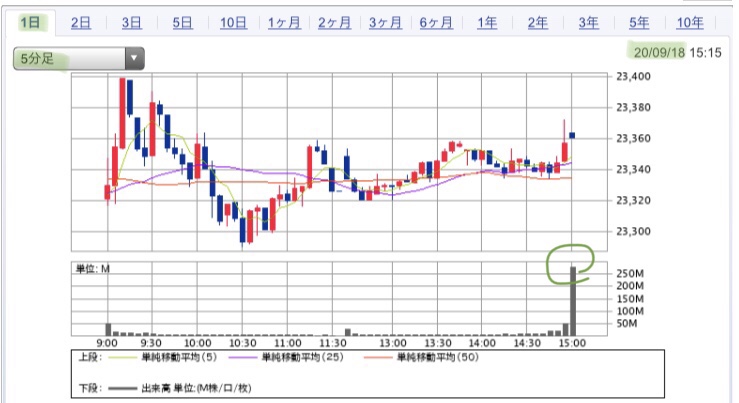The image size is (739, 403).
Task: Click the 単位: M label in volume panel
Action: tap(93, 269)
